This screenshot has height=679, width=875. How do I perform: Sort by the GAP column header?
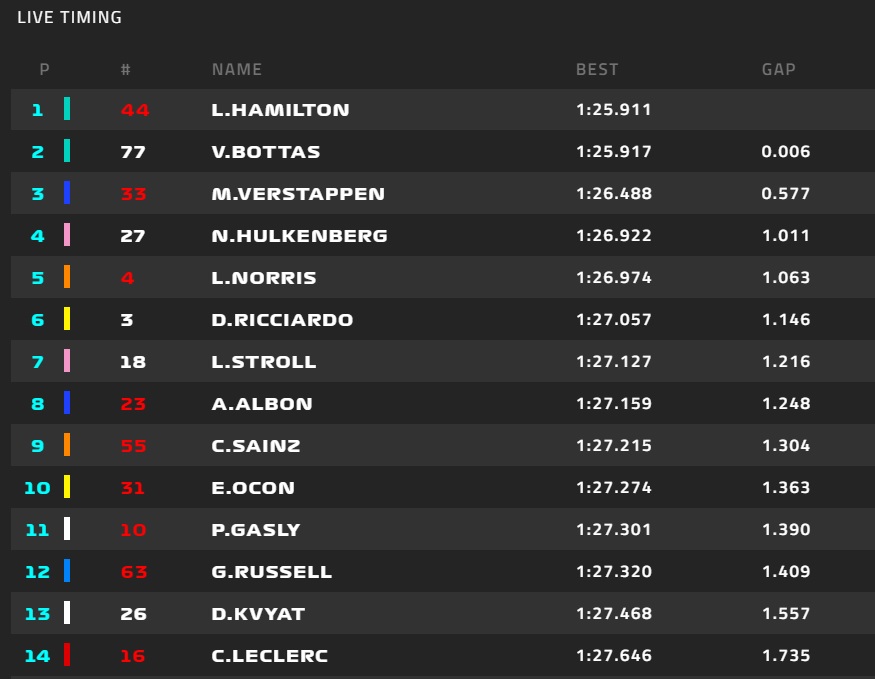pyautogui.click(x=778, y=70)
